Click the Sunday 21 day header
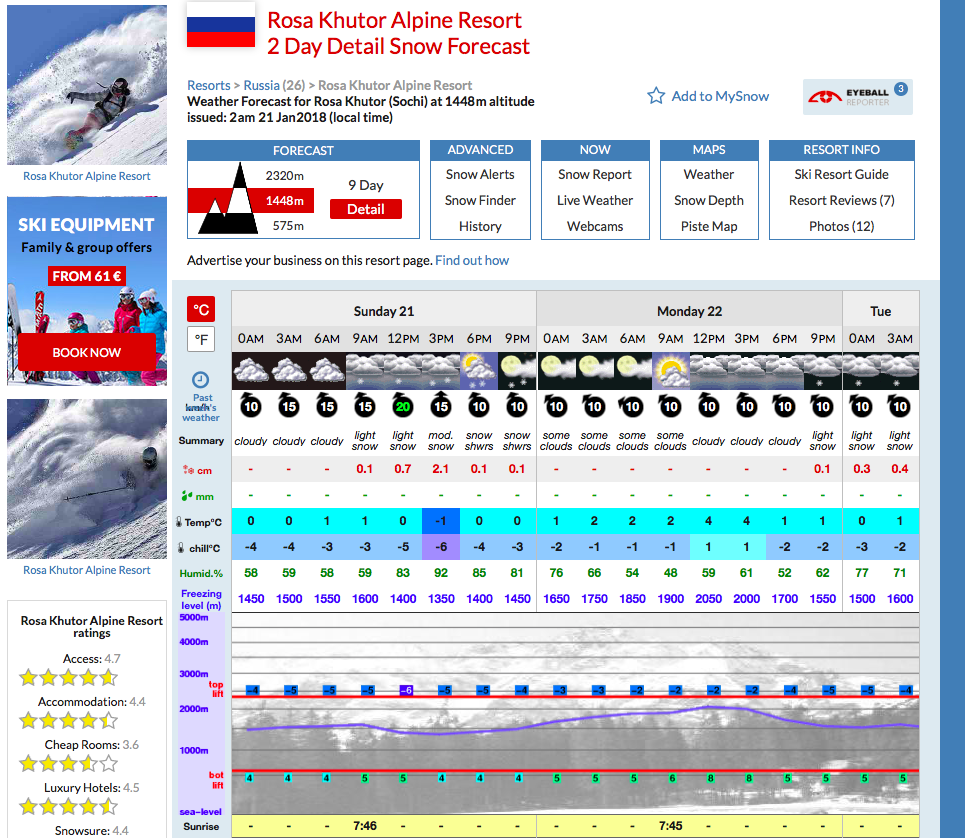Image resolution: width=965 pixels, height=838 pixels. coord(383,311)
